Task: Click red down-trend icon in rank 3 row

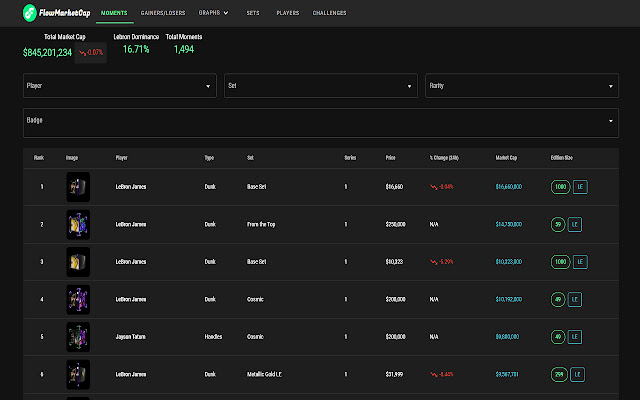Action: (x=434, y=262)
